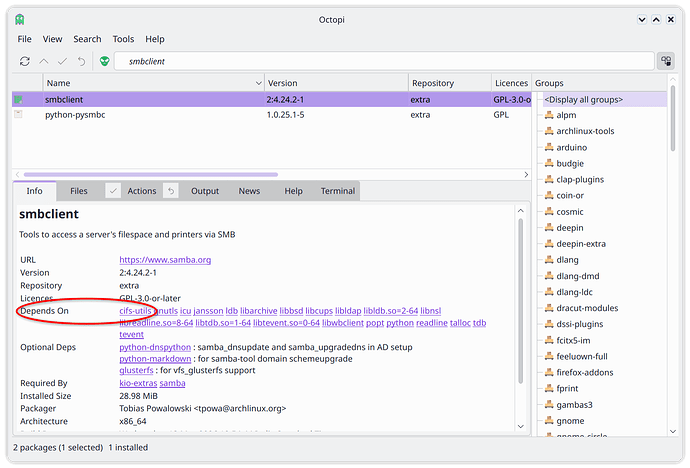This screenshot has height=468, width=690.
Task: Open the Help tab in lower panel
Action: click(293, 191)
